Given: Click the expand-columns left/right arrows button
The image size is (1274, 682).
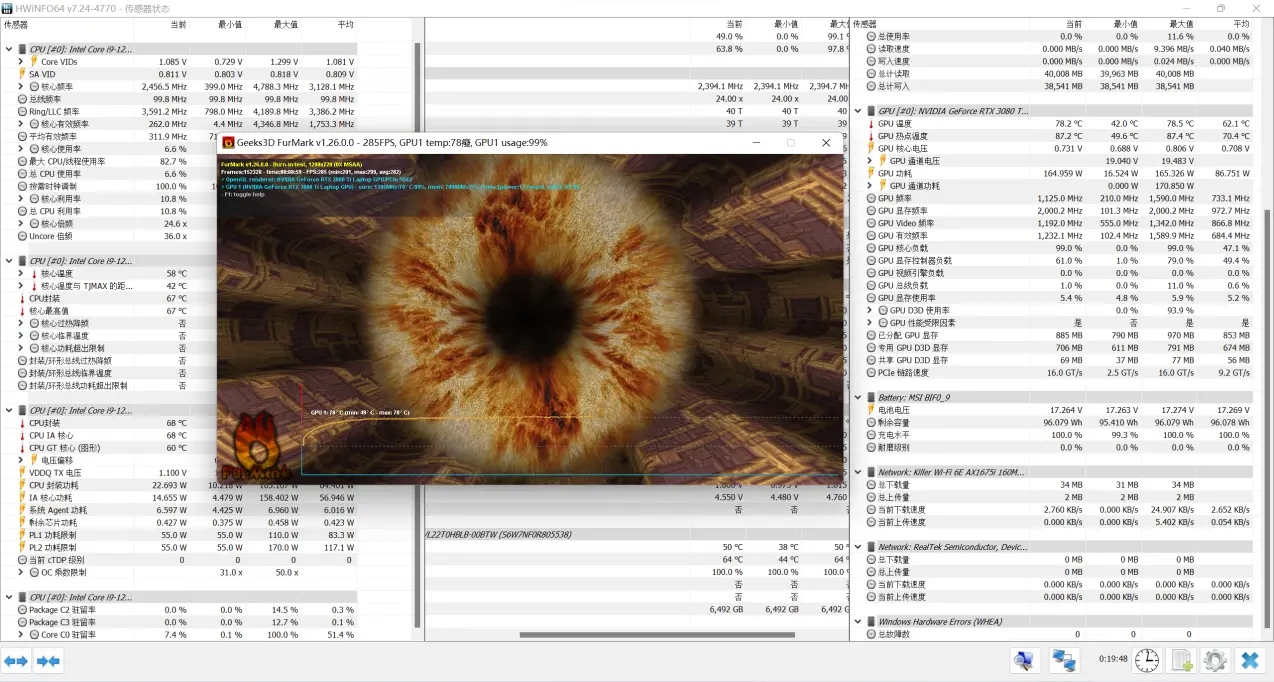Looking at the screenshot, I should [x=16, y=661].
